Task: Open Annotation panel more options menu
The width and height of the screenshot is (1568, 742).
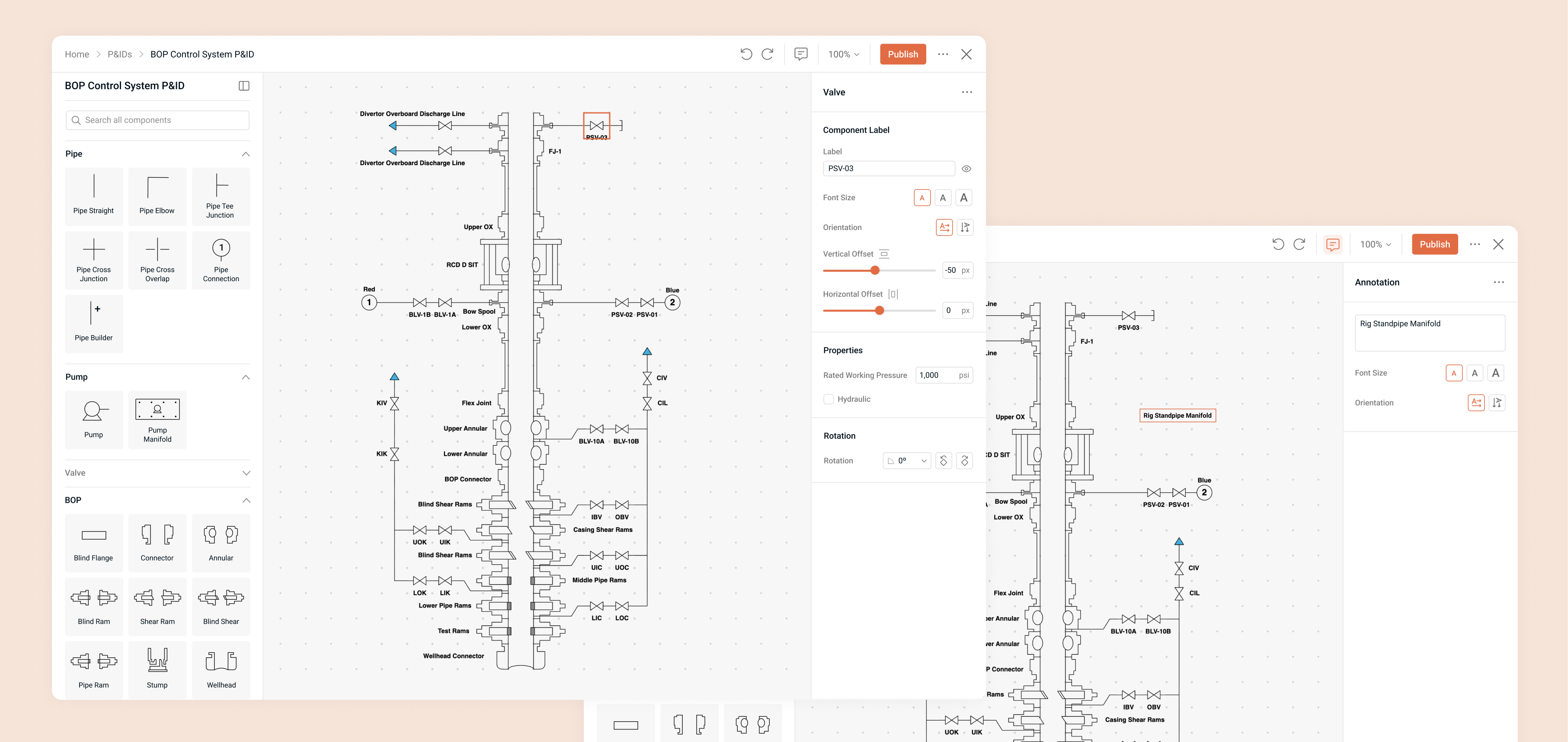Action: pyautogui.click(x=1499, y=282)
